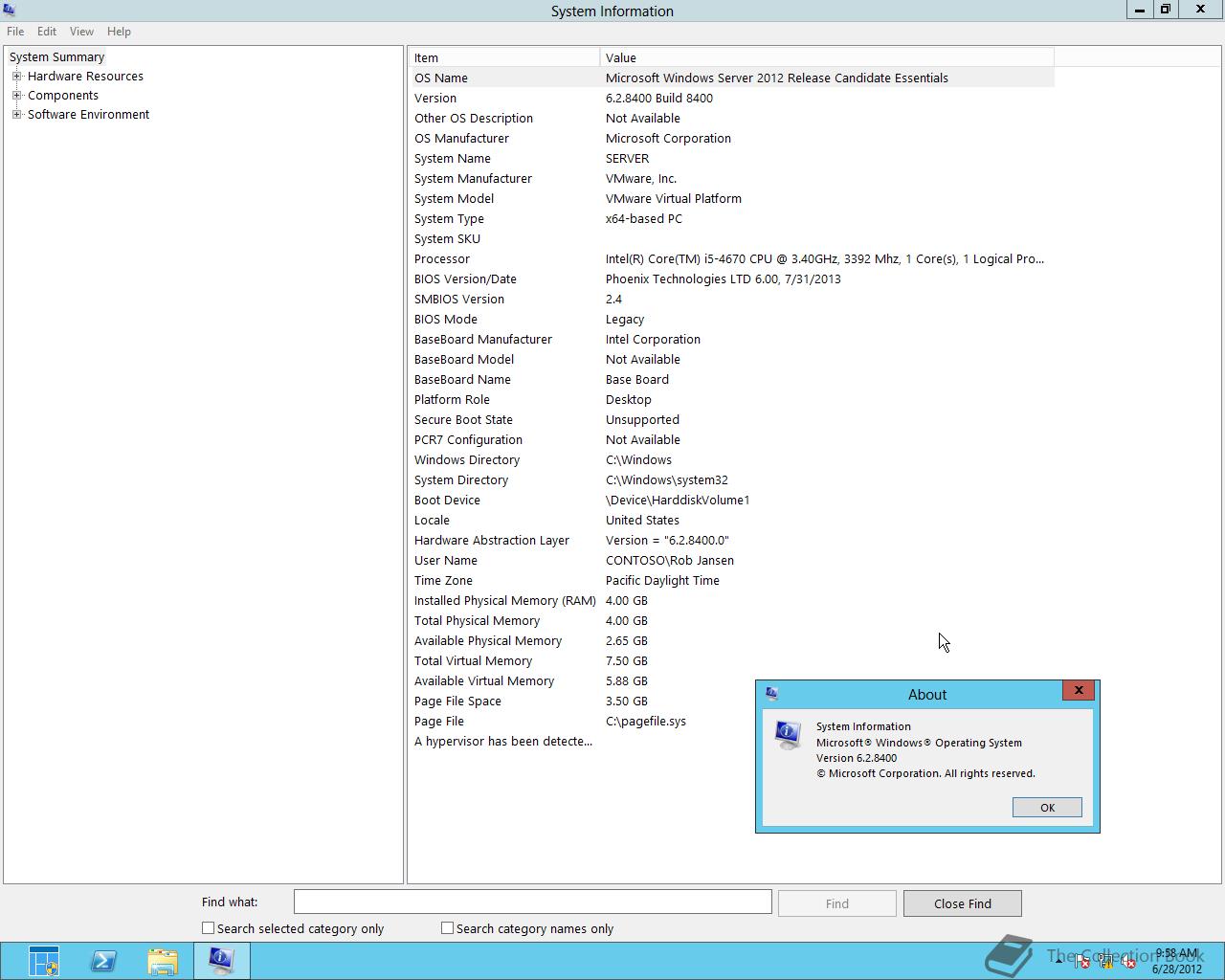This screenshot has width=1225, height=980.
Task: Click the System Information taskbar icon
Action: click(222, 961)
